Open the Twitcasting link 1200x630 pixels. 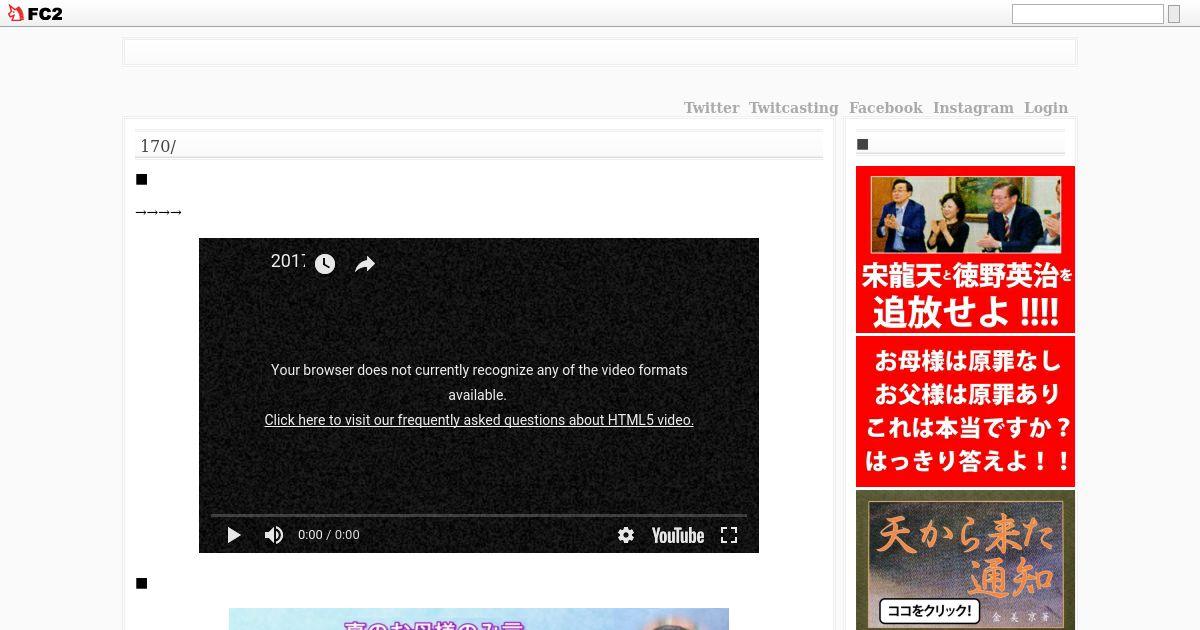tap(793, 108)
